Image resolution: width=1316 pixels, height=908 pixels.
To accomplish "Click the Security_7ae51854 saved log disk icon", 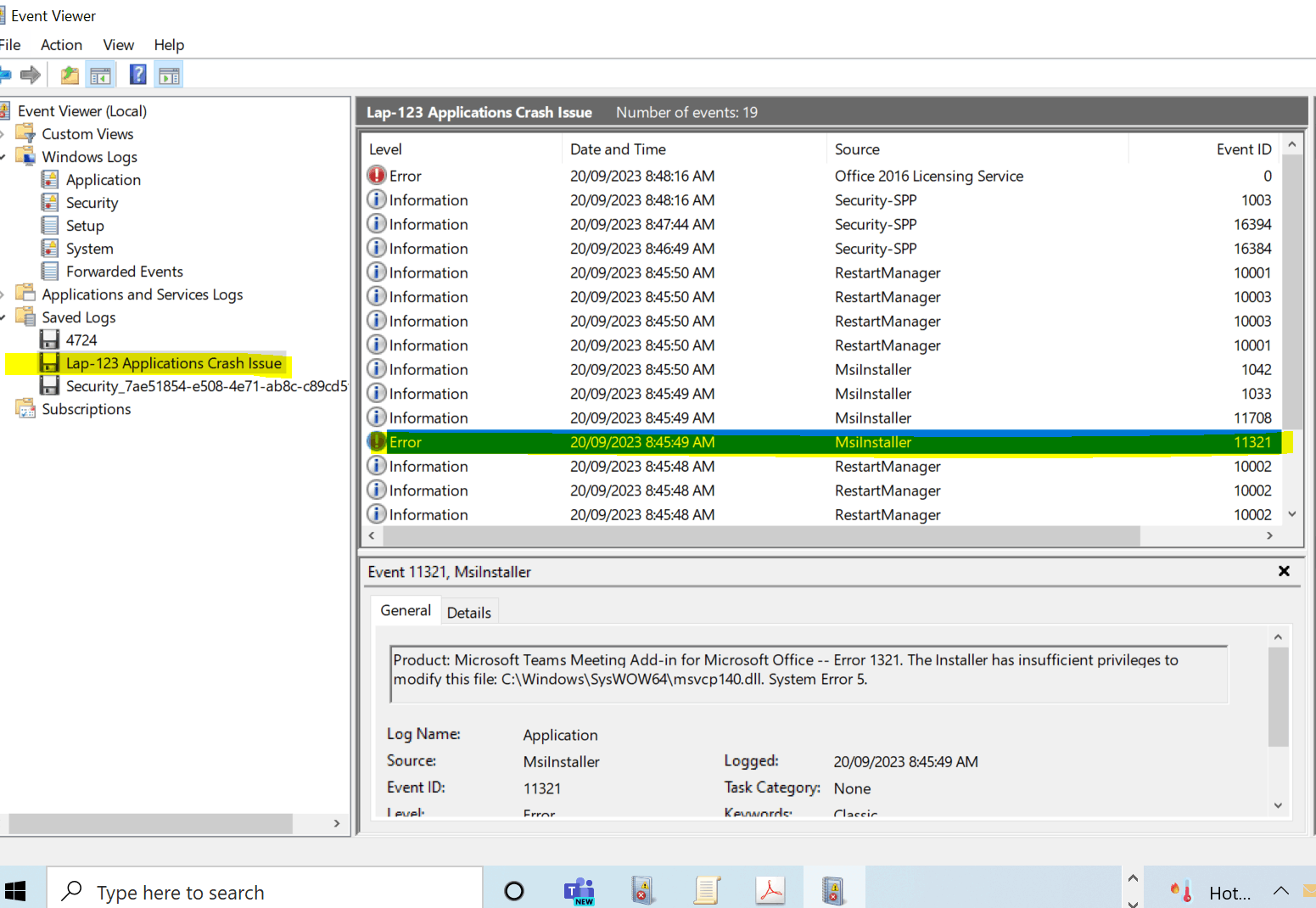I will (x=50, y=385).
